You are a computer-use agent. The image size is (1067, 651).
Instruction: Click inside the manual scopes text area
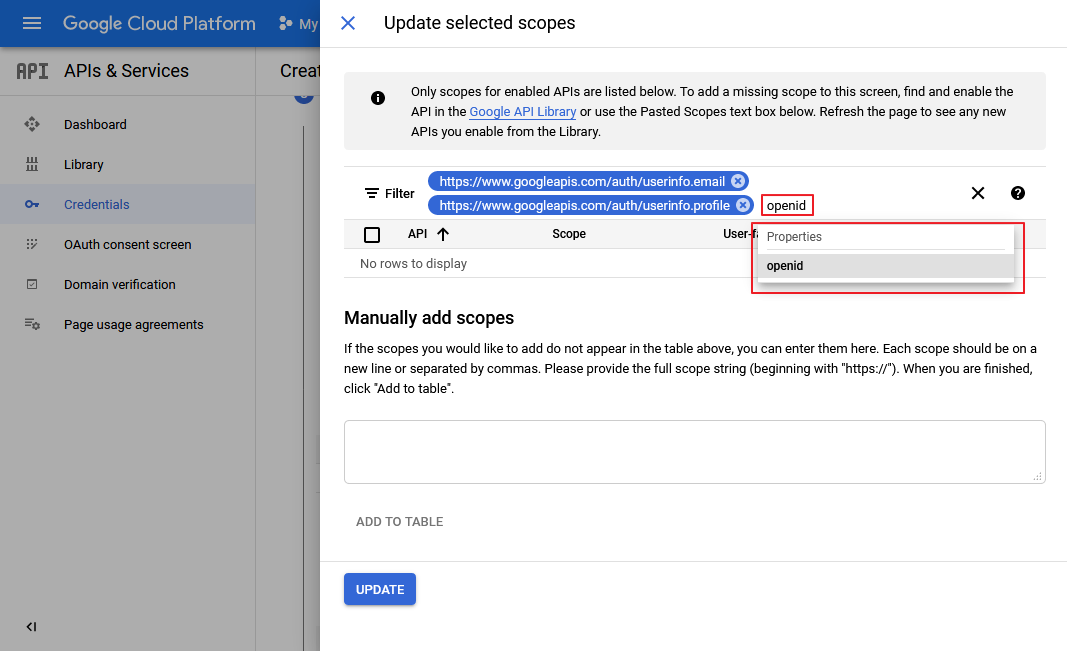tap(695, 452)
